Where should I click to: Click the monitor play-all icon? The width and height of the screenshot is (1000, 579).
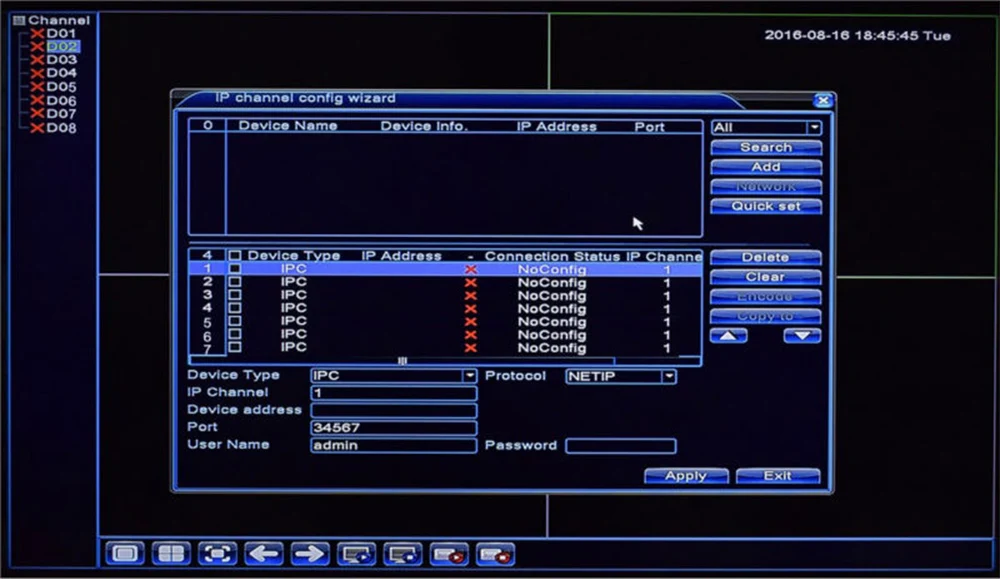[x=357, y=553]
